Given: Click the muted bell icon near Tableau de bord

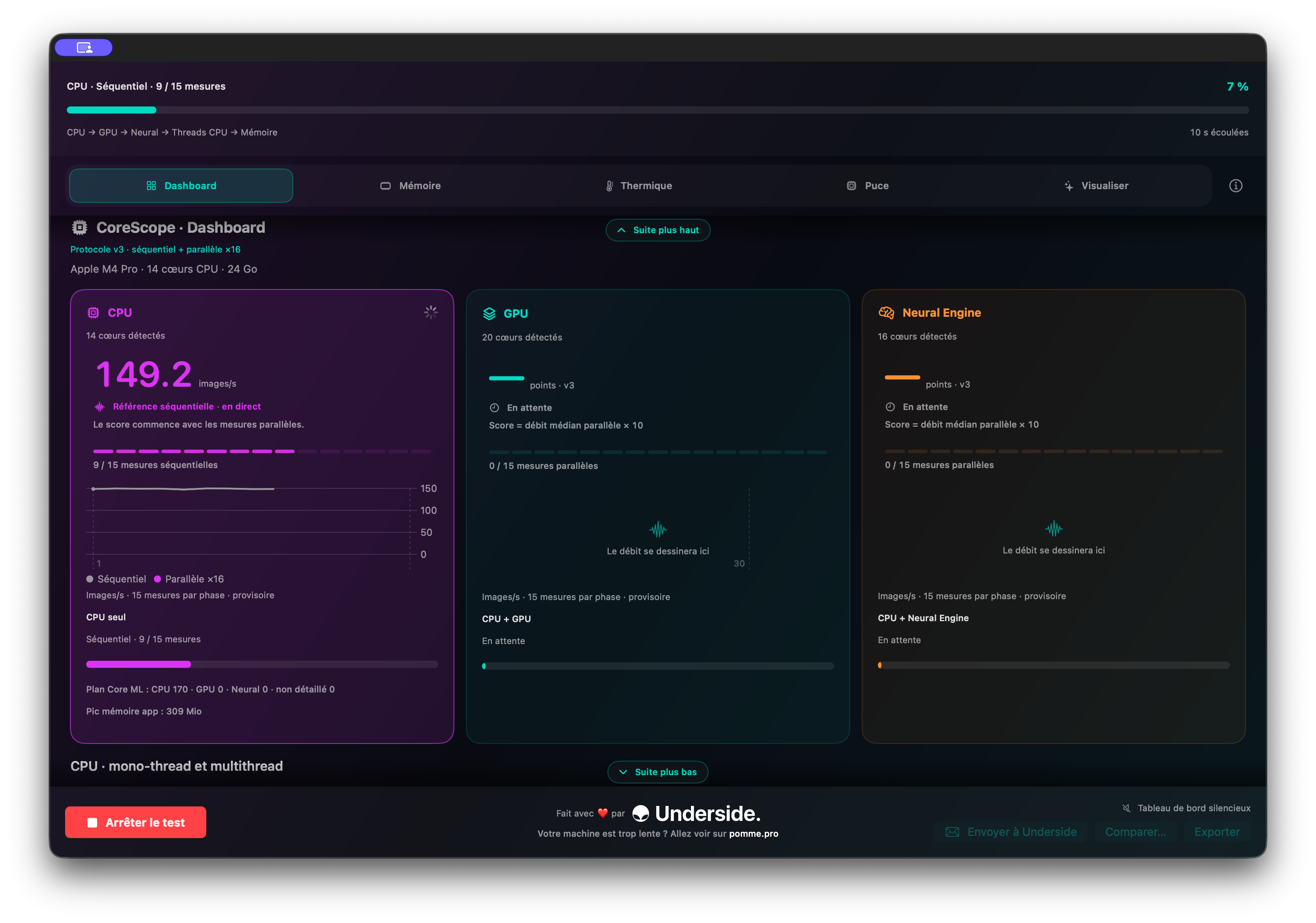Looking at the screenshot, I should 1126,808.
